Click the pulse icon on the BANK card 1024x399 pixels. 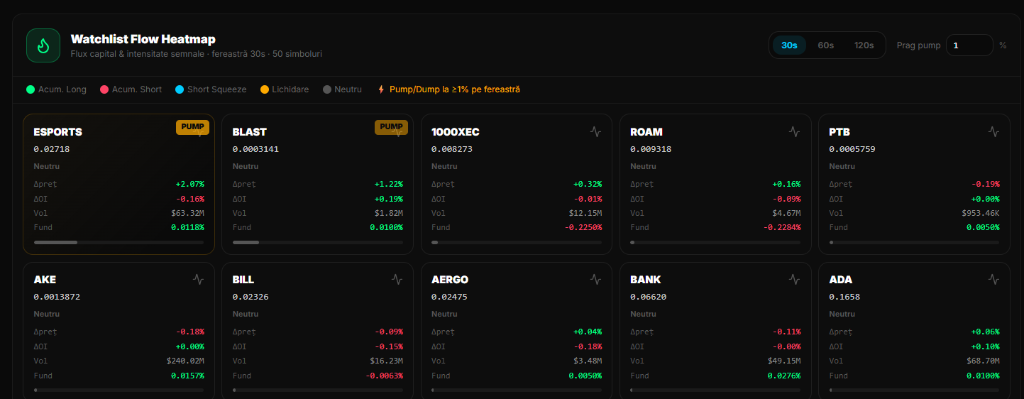pyautogui.click(x=794, y=279)
